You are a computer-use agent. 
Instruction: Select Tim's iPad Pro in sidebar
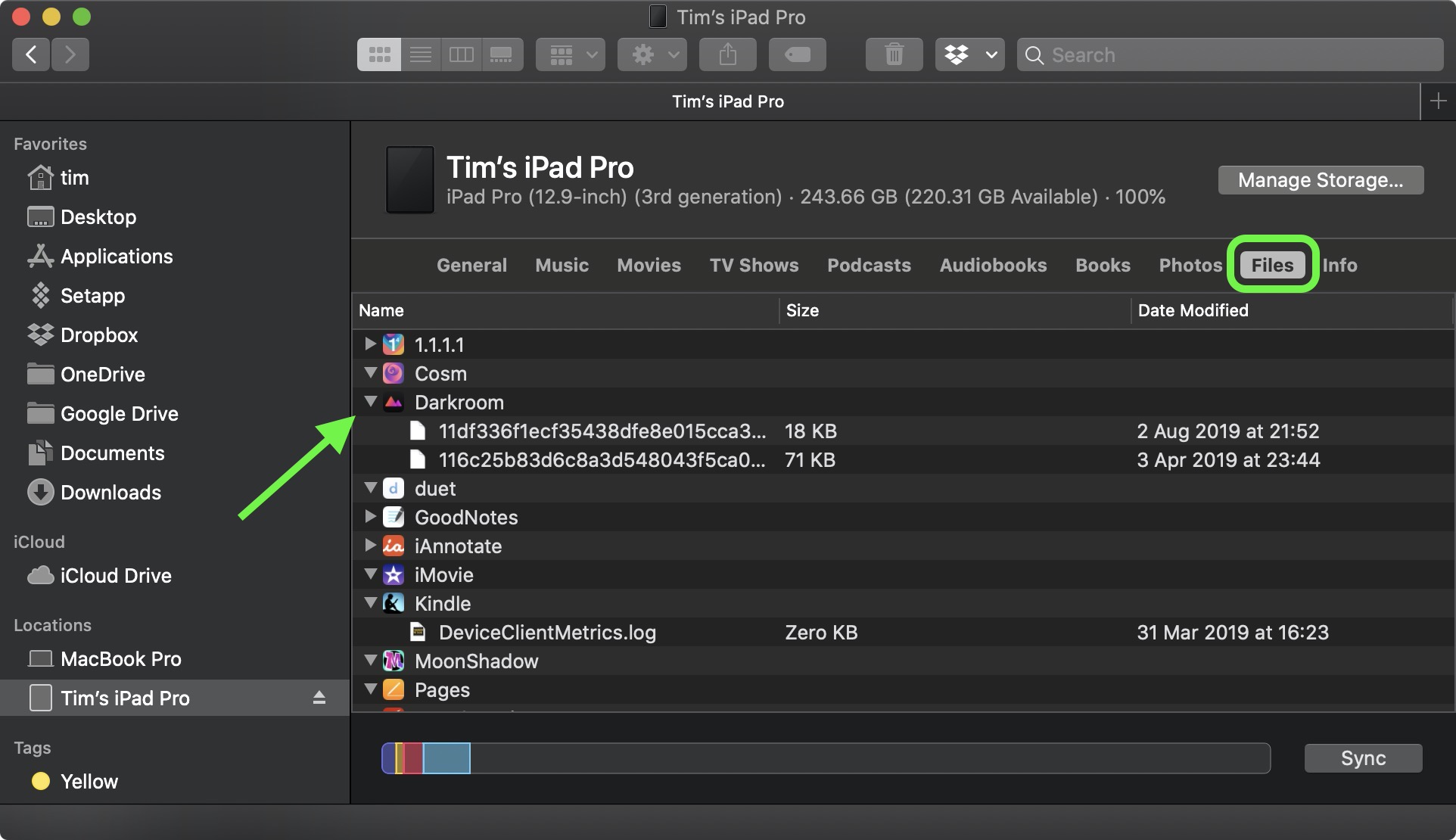(125, 697)
